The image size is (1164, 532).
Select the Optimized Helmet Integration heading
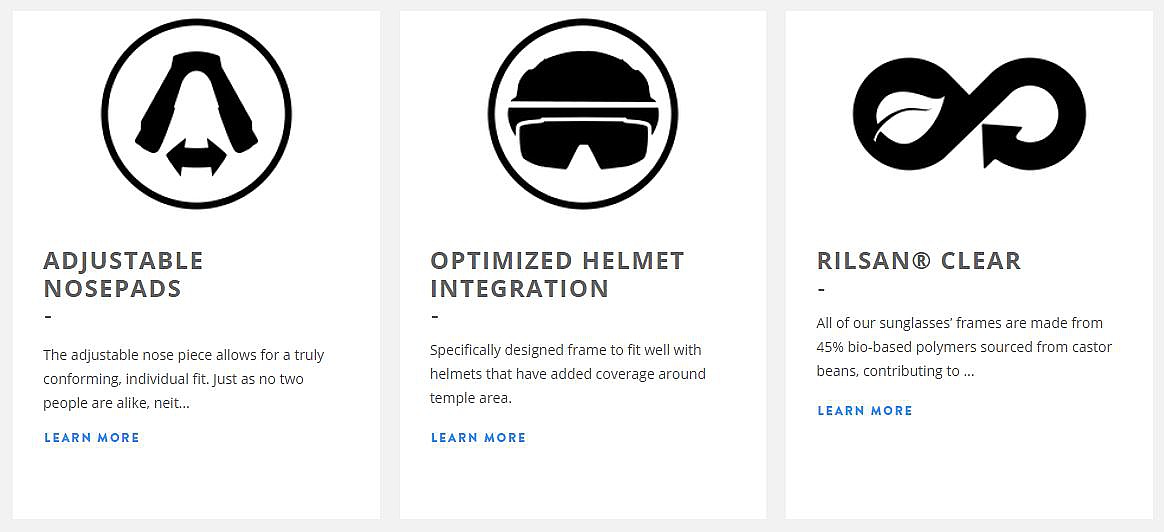point(557,275)
